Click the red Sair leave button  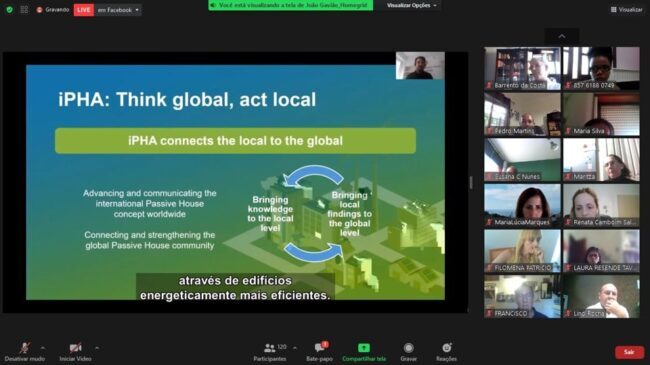pos(629,352)
